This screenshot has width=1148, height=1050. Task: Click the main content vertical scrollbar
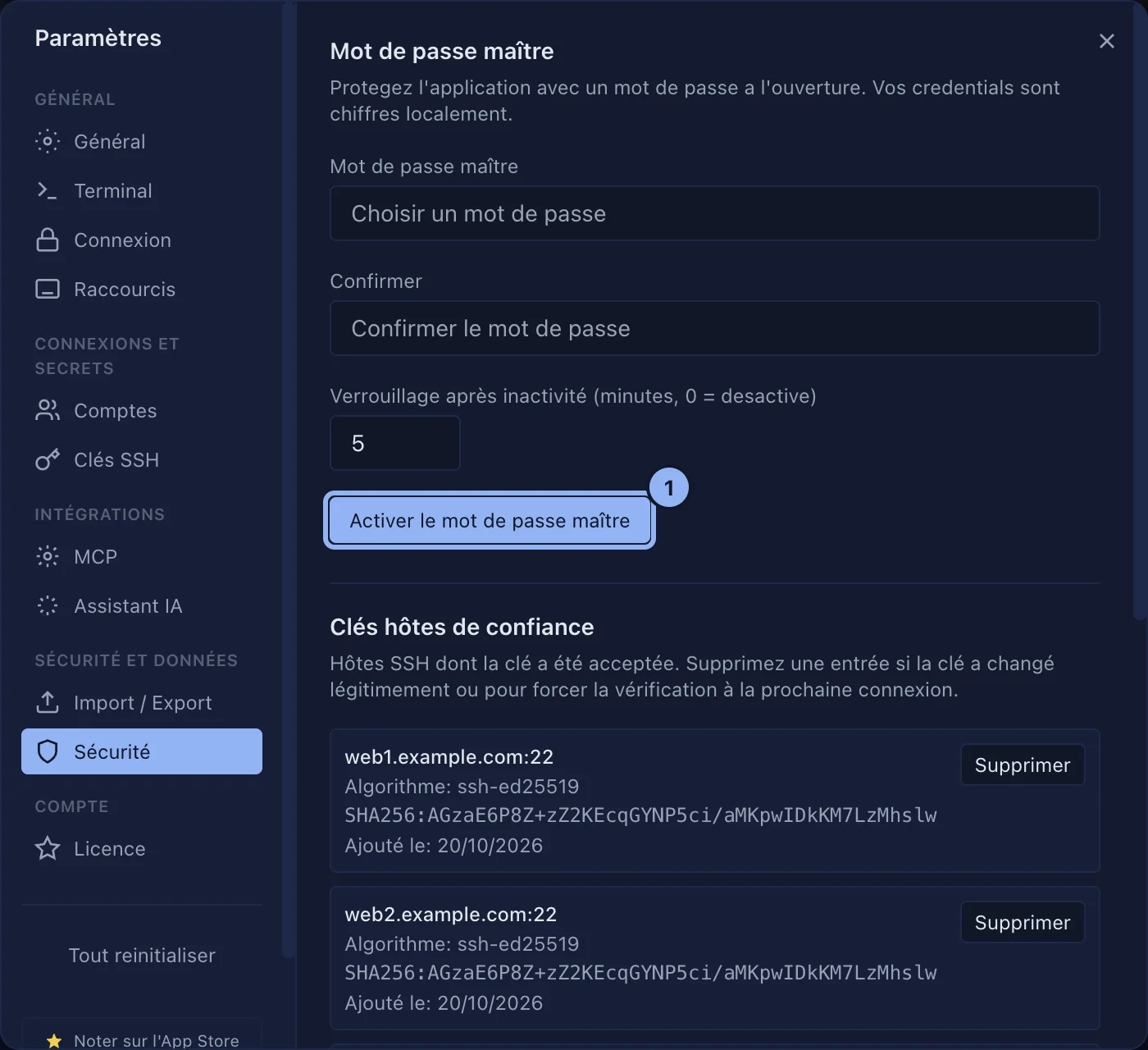point(1140,312)
